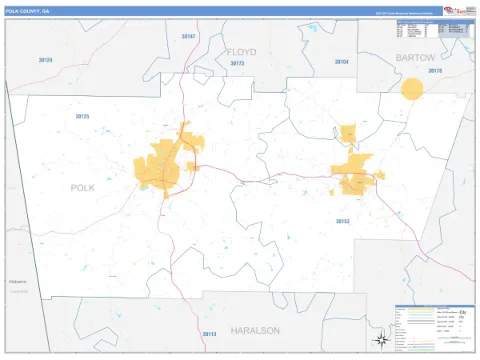Image resolution: width=480 pixels, height=360 pixels.
Task: Click the BARTOW county label
Action: click(x=415, y=58)
